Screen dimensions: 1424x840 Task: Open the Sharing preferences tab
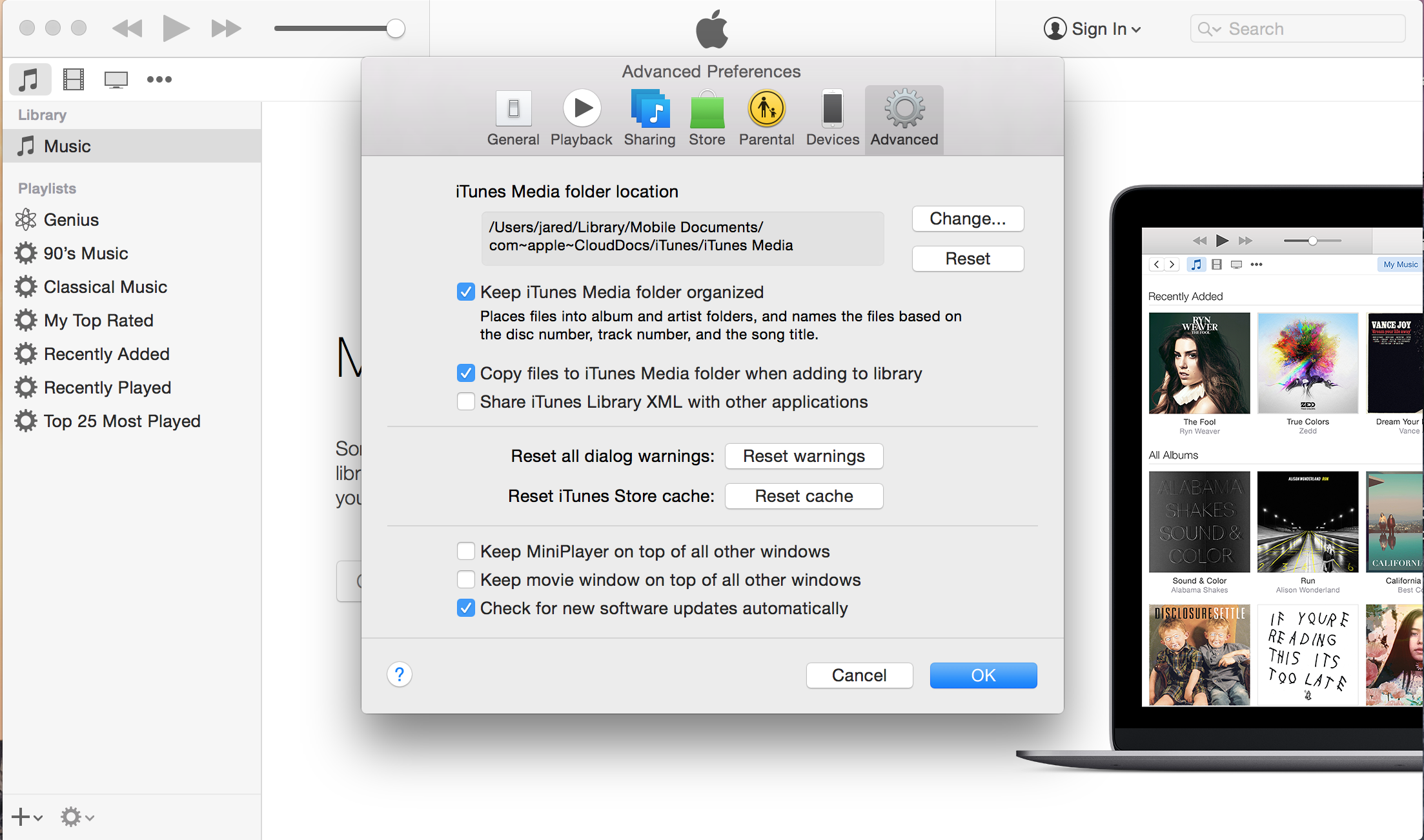(x=649, y=119)
